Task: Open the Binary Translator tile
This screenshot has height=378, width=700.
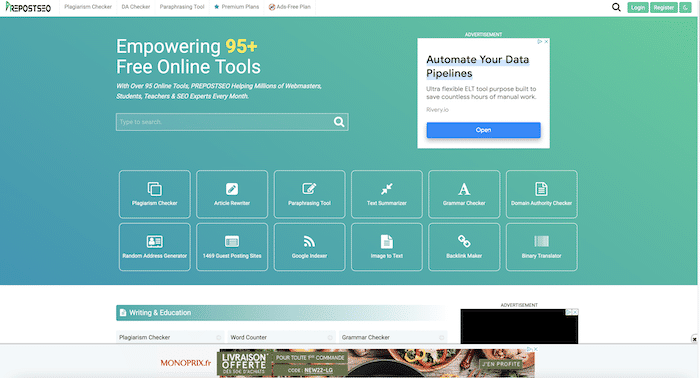Action: 542,247
